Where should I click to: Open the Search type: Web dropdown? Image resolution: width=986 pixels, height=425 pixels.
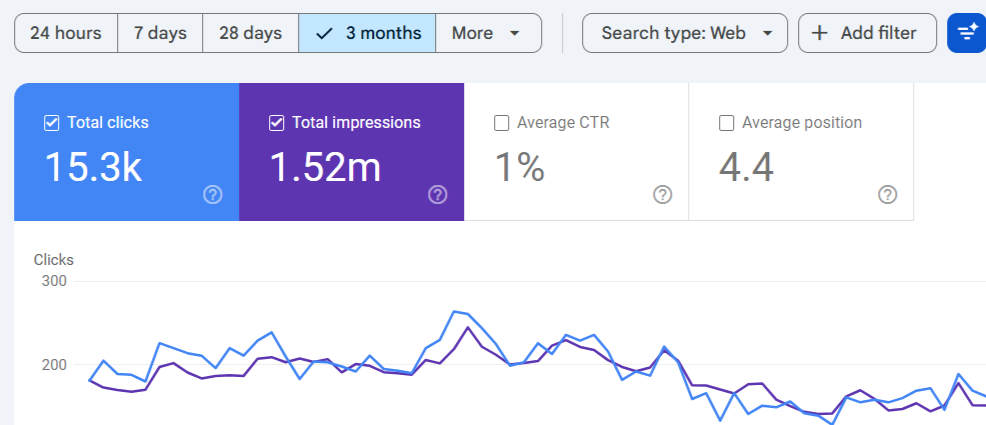(685, 33)
